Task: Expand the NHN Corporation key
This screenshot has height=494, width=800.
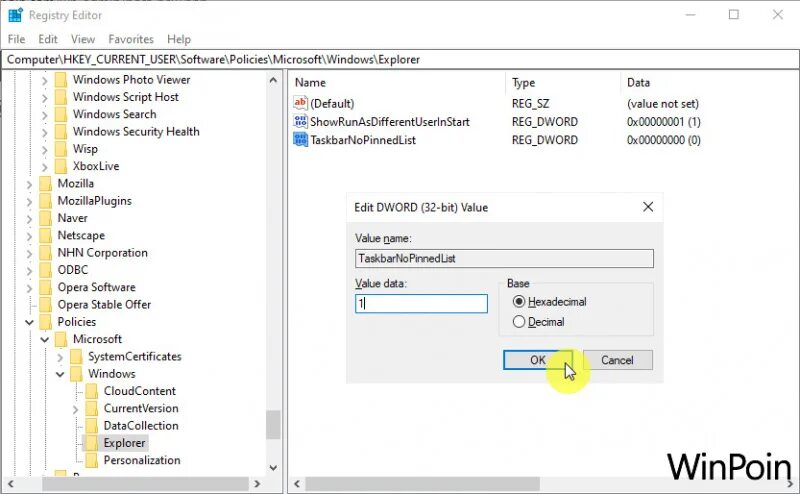Action: coord(29,253)
